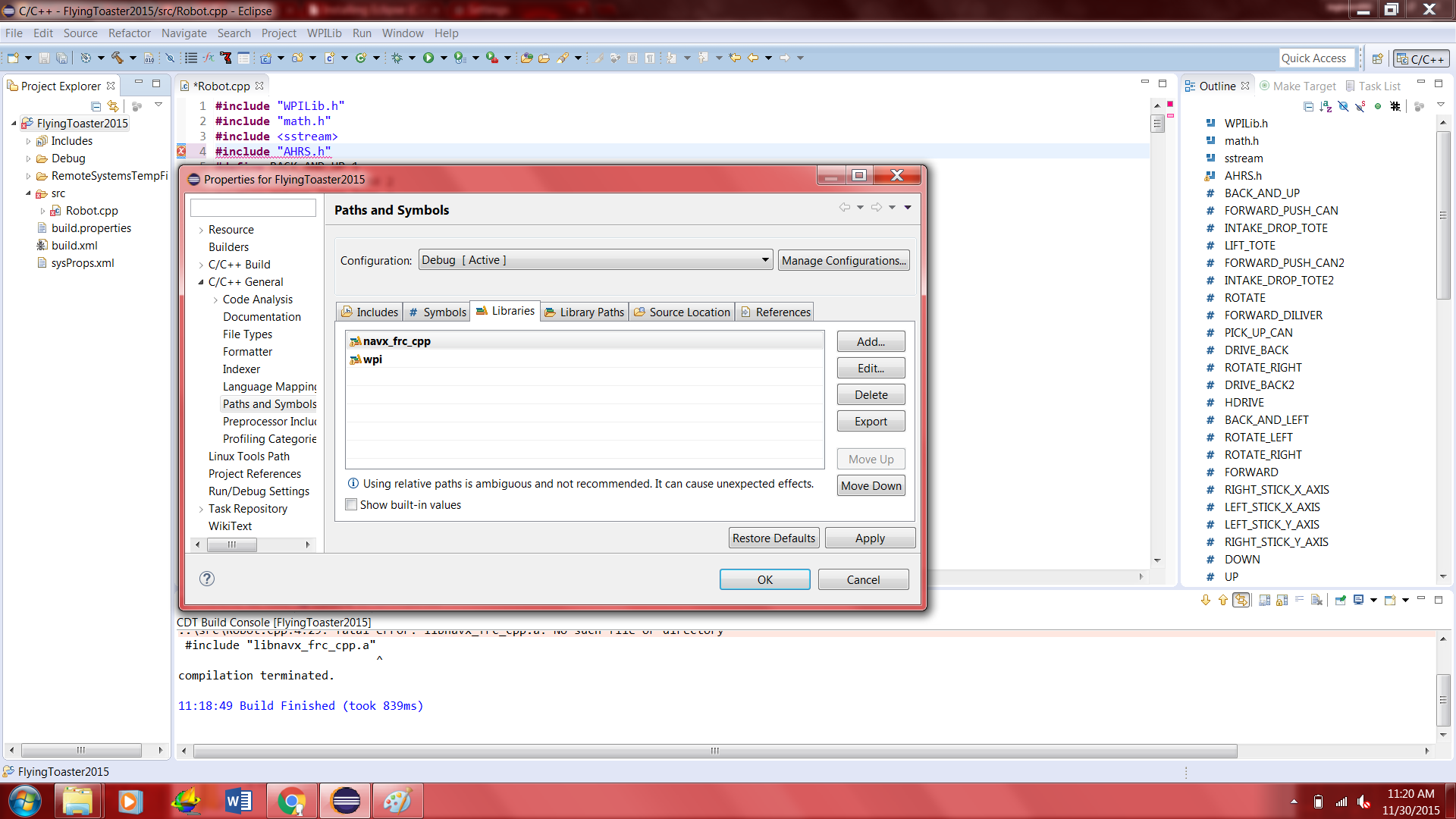Click the filter text field in Properties dialog
Image resolution: width=1456 pixels, height=819 pixels.
pyautogui.click(x=253, y=208)
